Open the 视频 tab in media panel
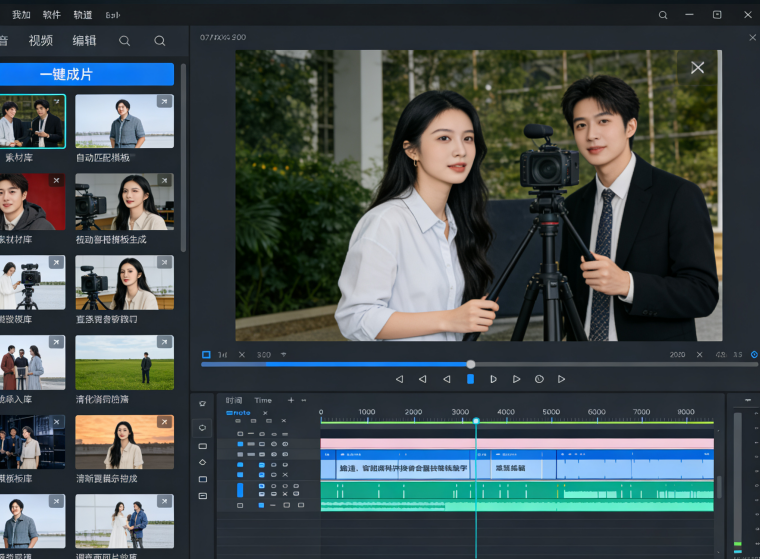The width and height of the screenshot is (760, 559). tap(41, 41)
